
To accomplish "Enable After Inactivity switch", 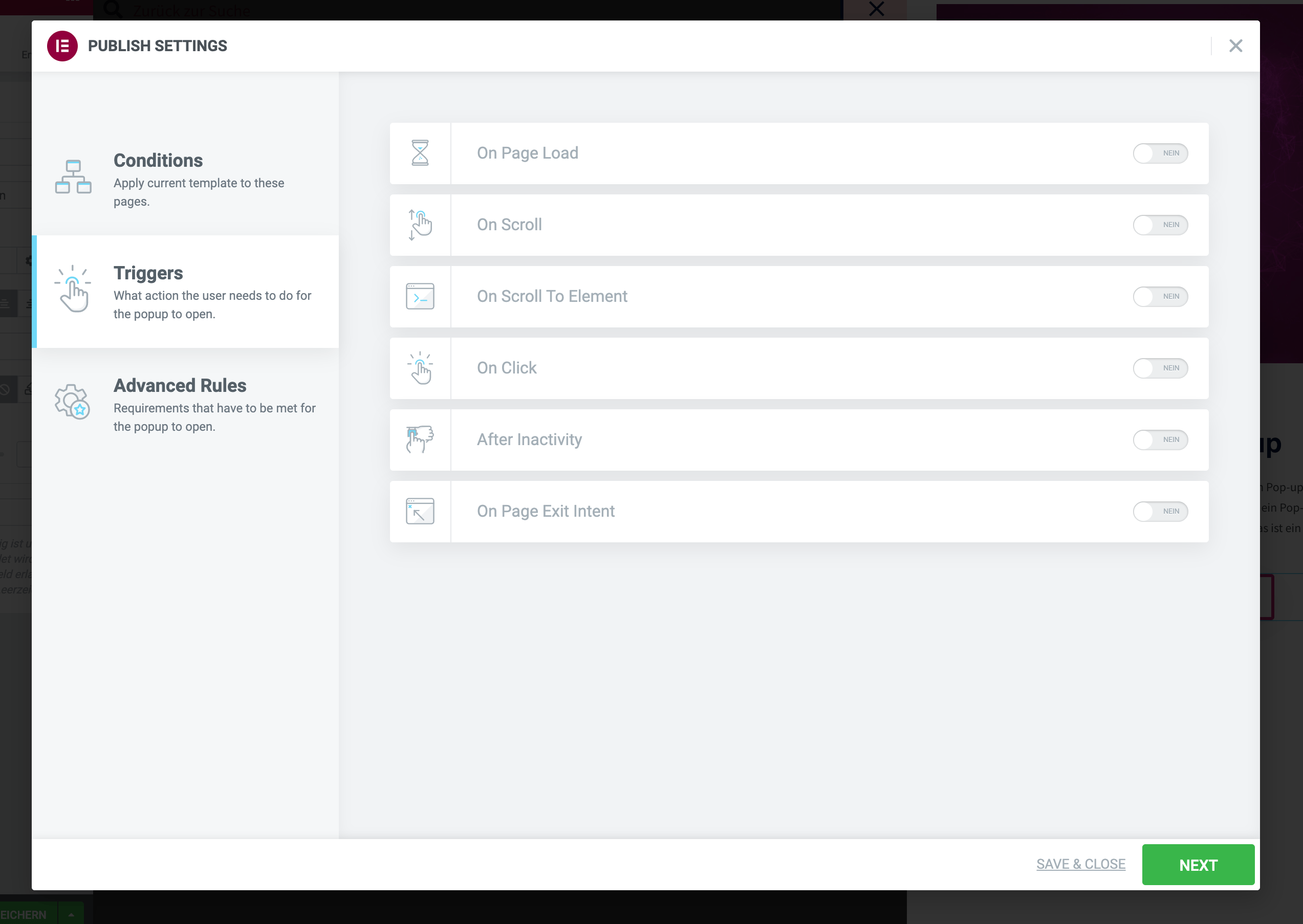I will pyautogui.click(x=1160, y=440).
